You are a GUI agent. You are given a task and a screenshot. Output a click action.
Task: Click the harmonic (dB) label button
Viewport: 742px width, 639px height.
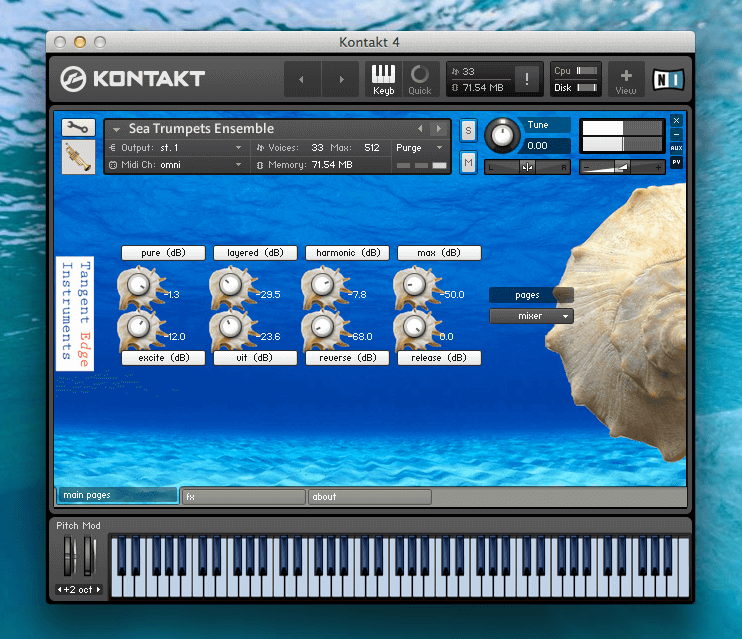click(x=347, y=253)
